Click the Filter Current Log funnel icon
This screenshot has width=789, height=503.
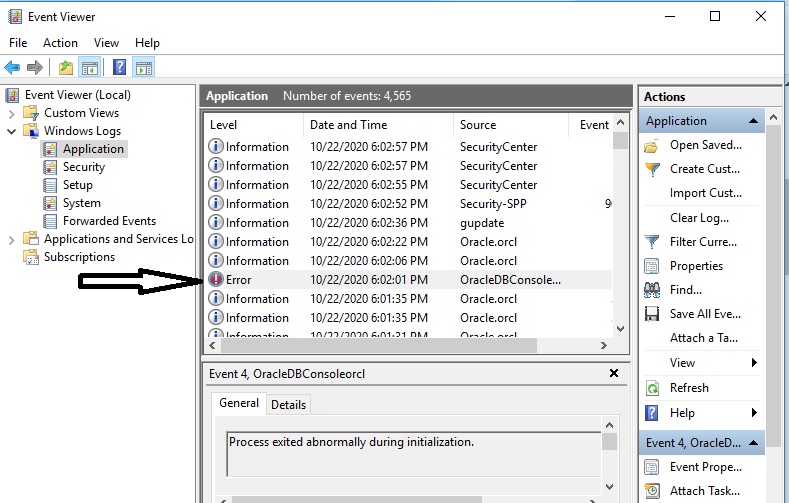point(652,242)
